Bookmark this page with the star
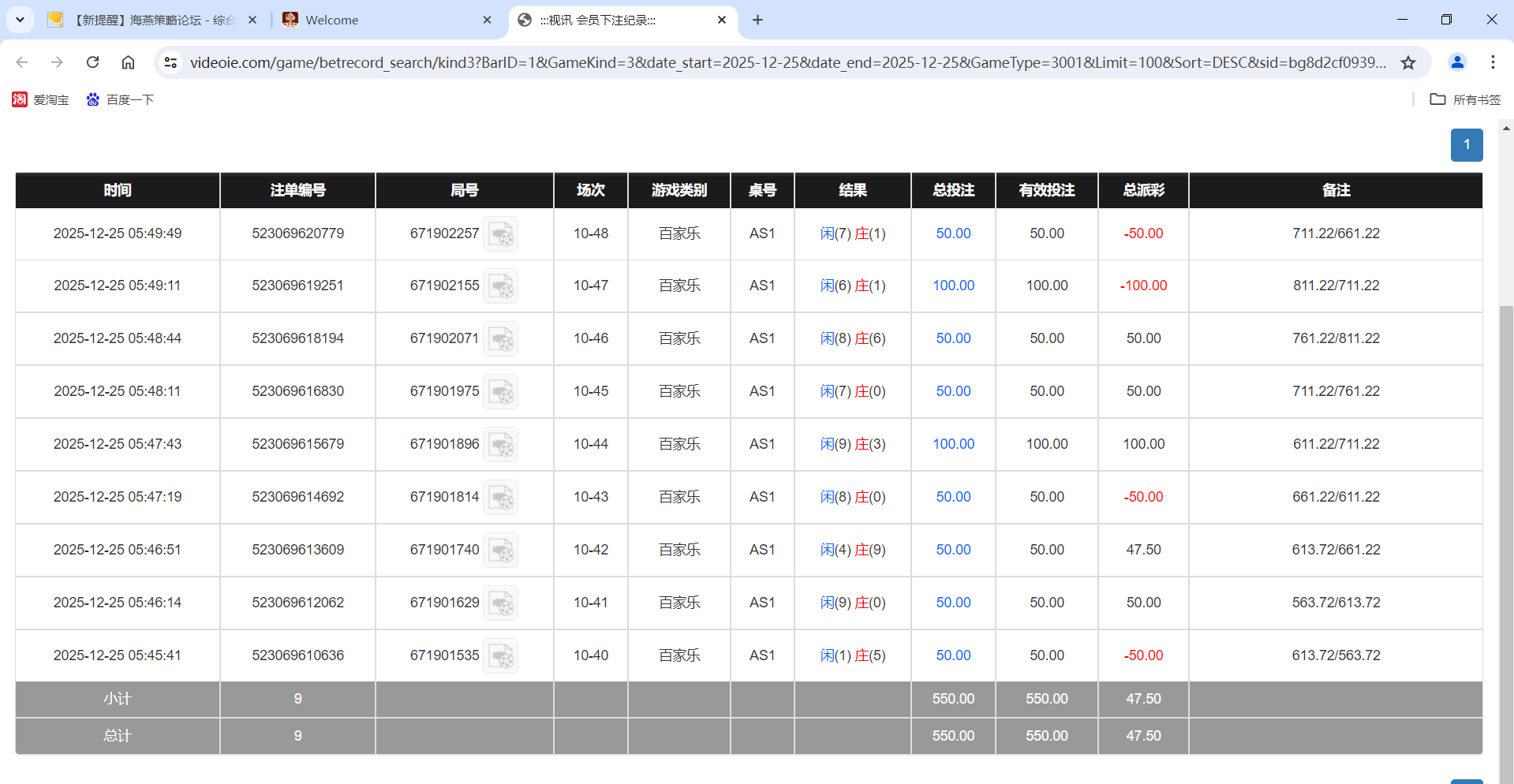 (1408, 62)
